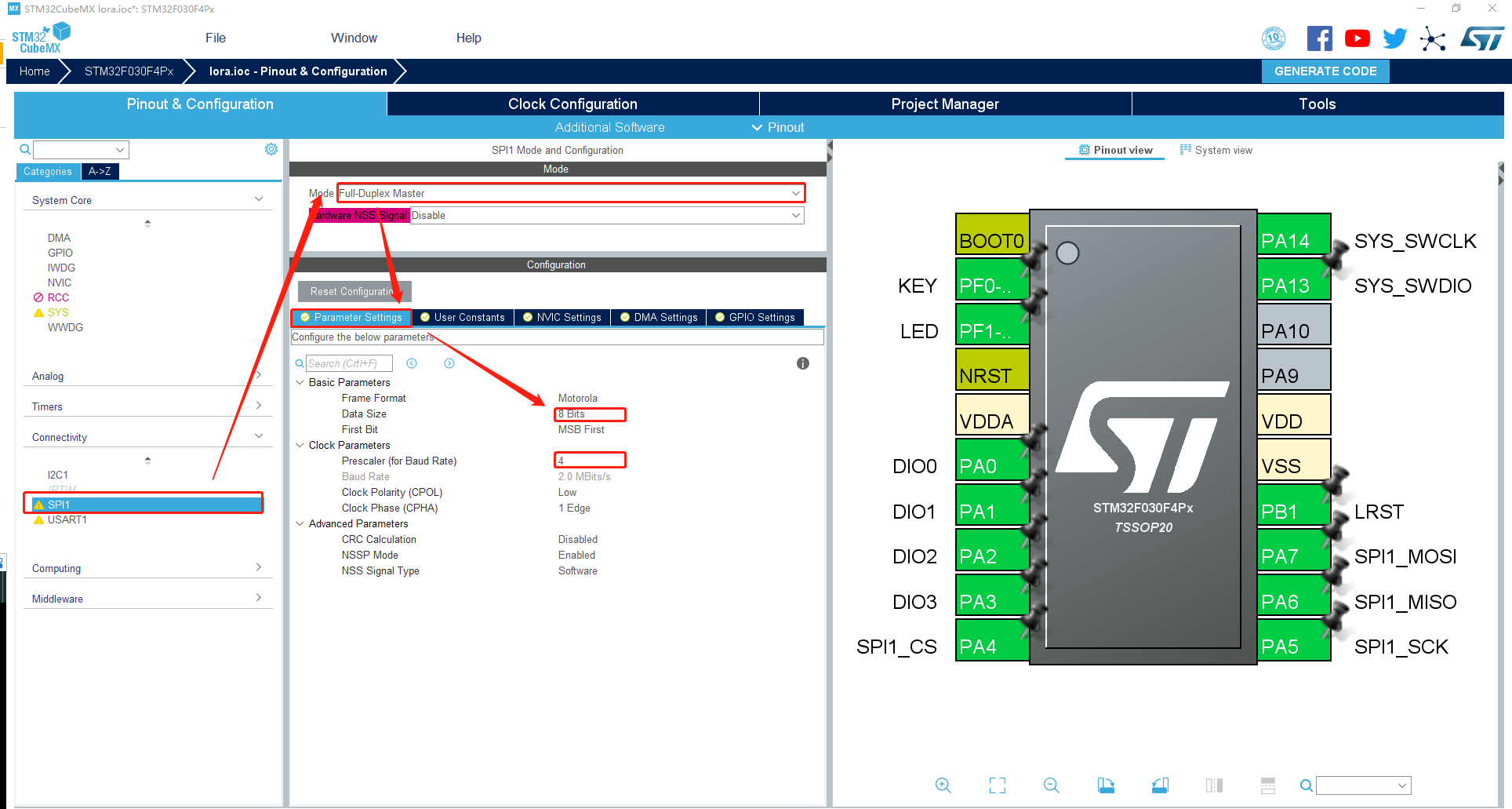
Task: Open category settings gear icon
Action: pyautogui.click(x=271, y=149)
